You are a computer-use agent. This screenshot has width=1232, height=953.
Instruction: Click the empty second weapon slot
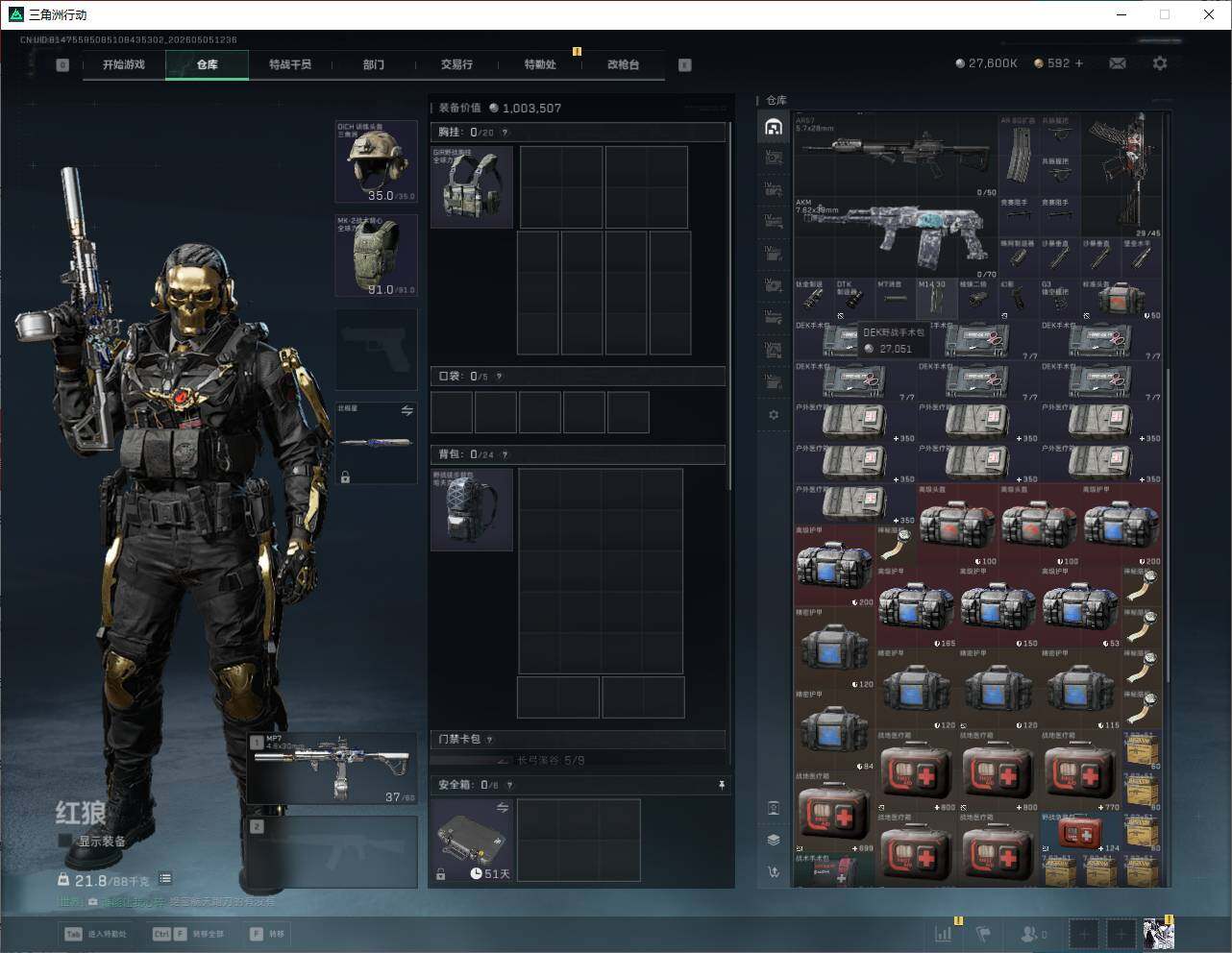point(333,852)
